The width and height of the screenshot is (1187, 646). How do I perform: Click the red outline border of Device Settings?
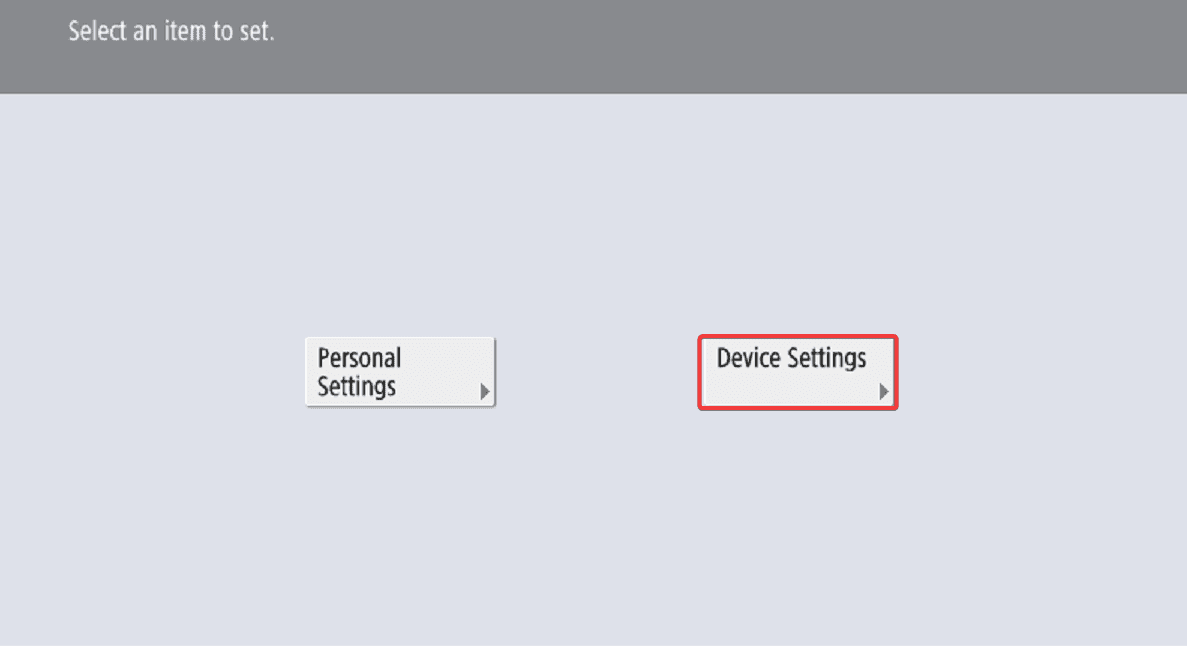(x=798, y=336)
